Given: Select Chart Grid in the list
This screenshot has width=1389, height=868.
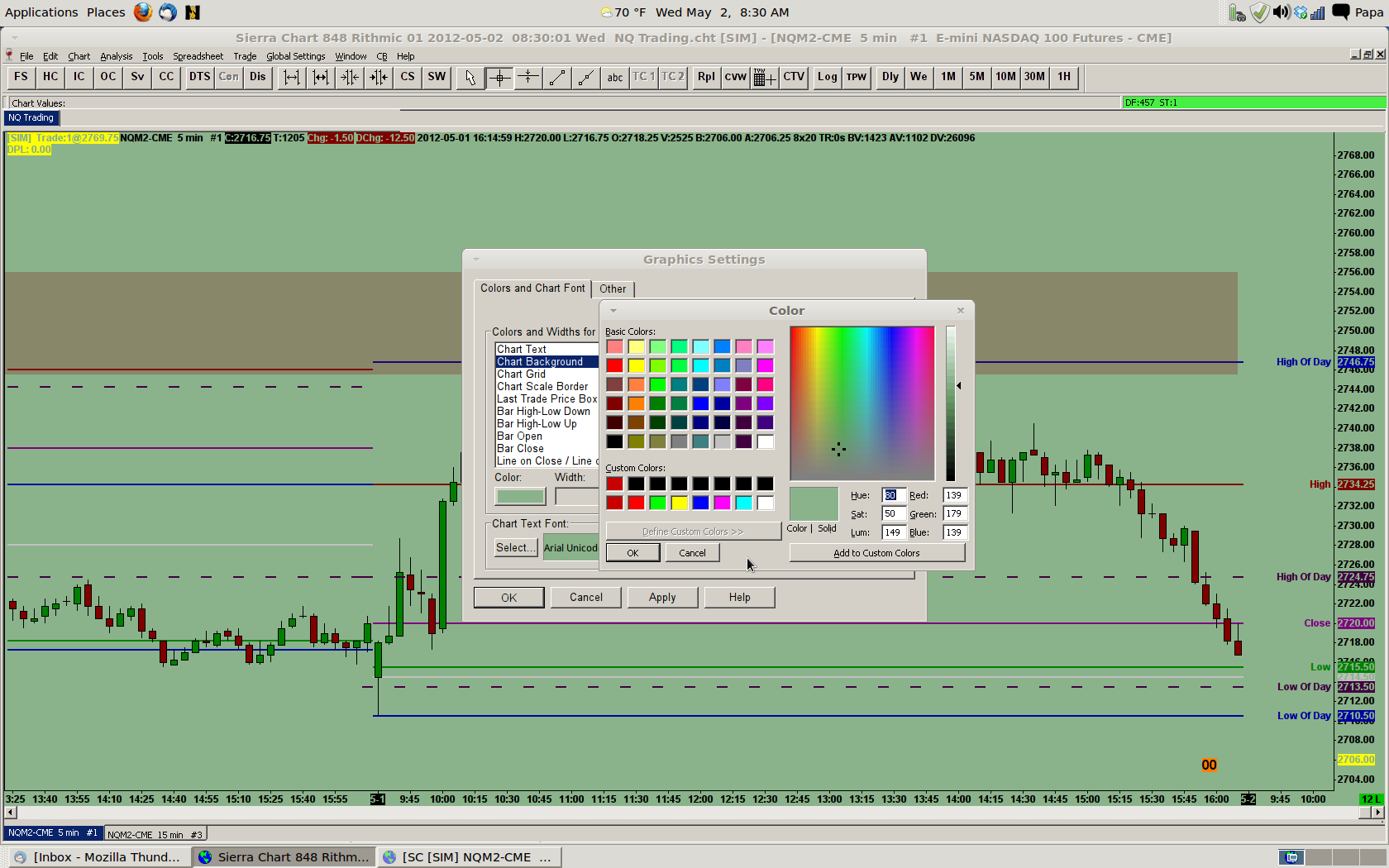Looking at the screenshot, I should coord(547,374).
